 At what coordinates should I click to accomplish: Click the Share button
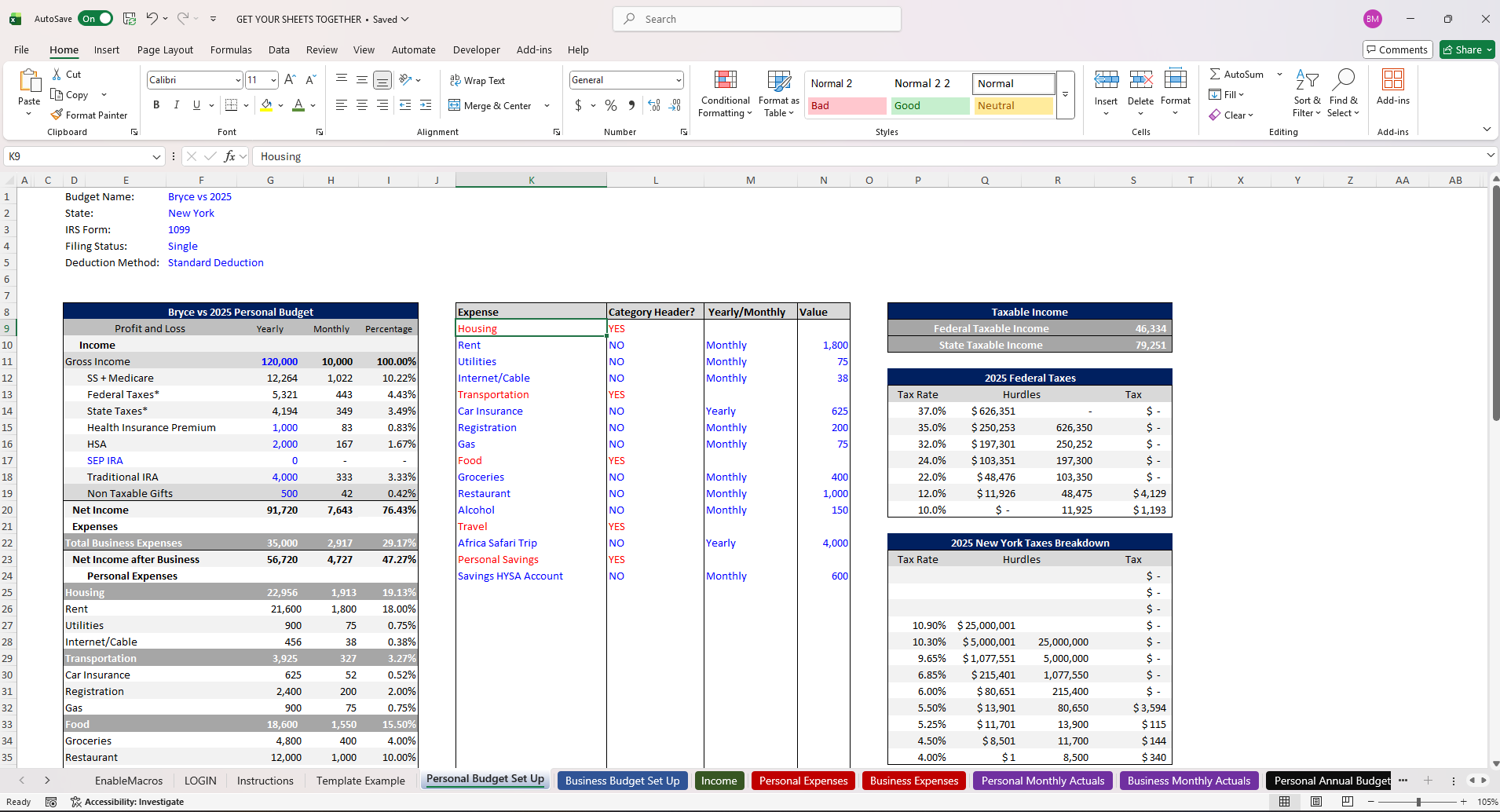point(1467,49)
